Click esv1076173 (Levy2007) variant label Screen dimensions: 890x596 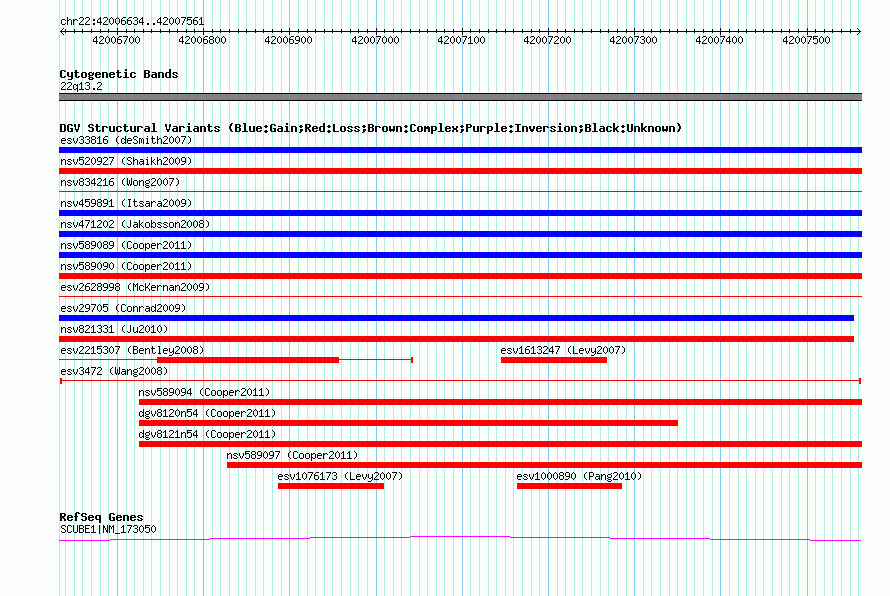click(340, 476)
